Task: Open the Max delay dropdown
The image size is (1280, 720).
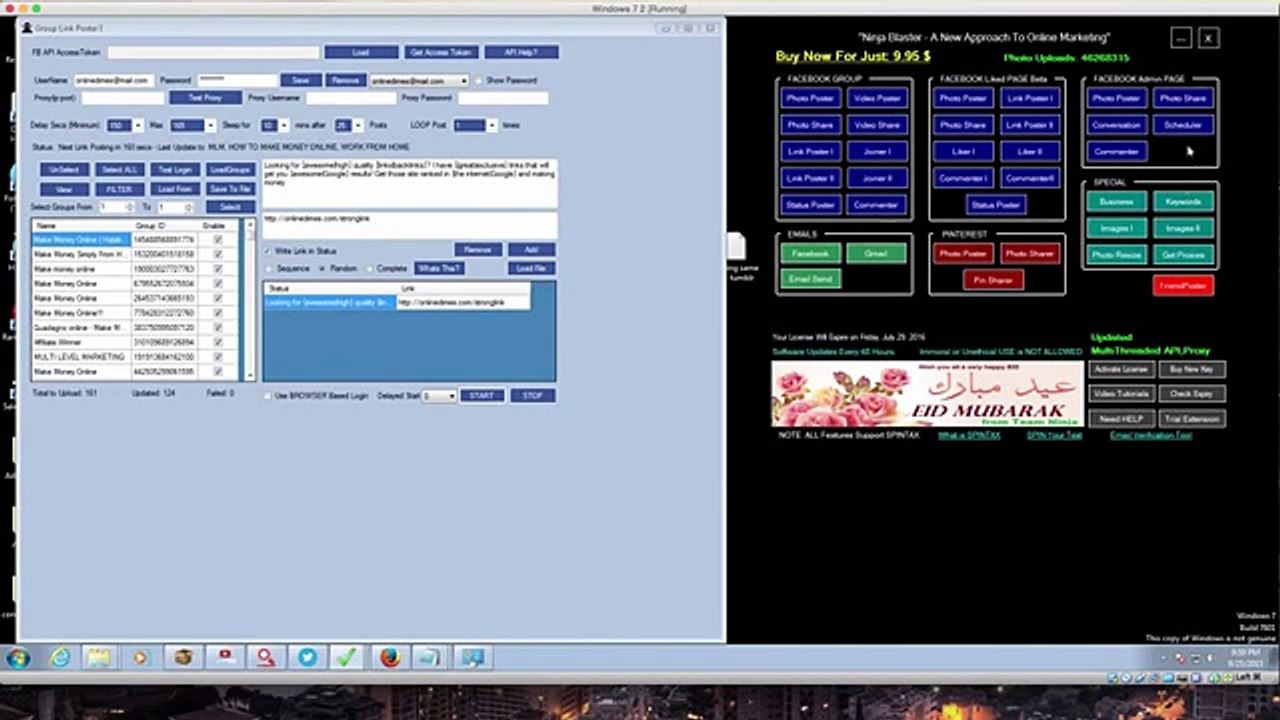Action: (x=210, y=125)
